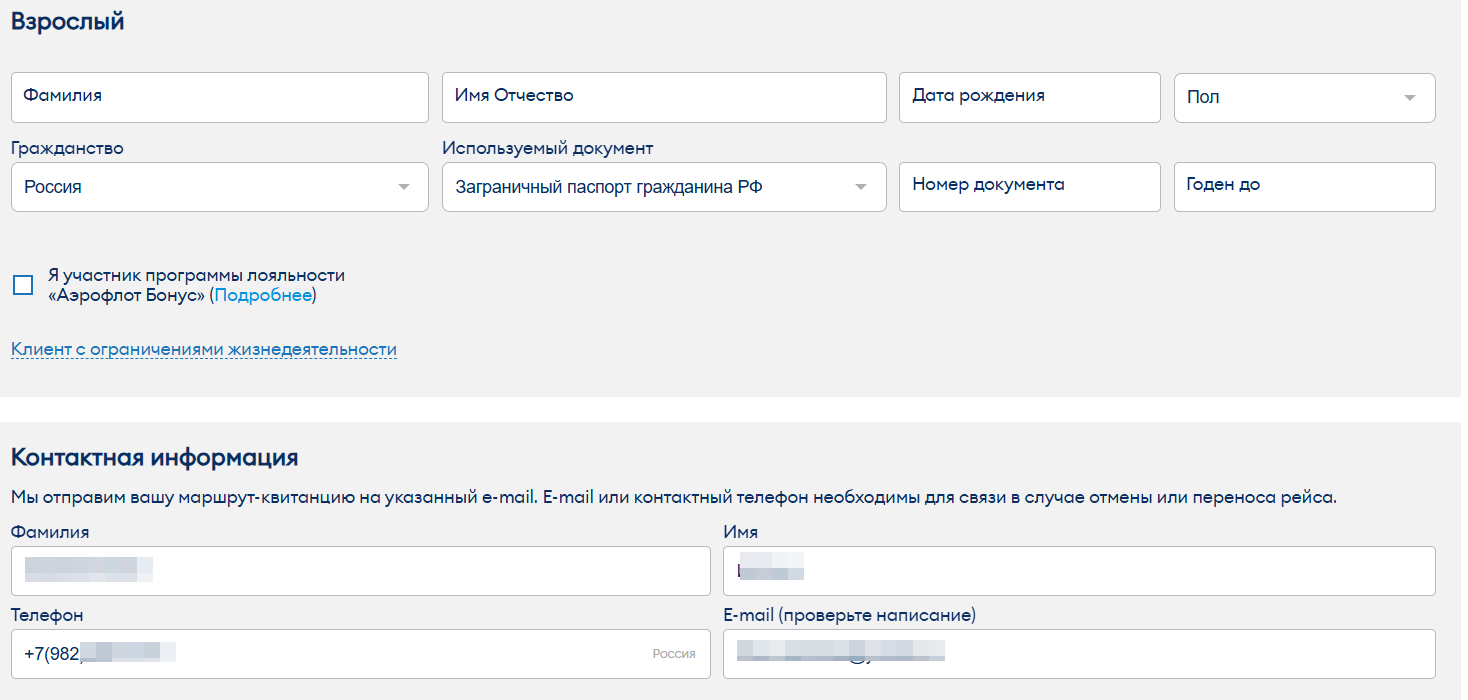
Task: Click the loyalty program label text
Action: 196,275
